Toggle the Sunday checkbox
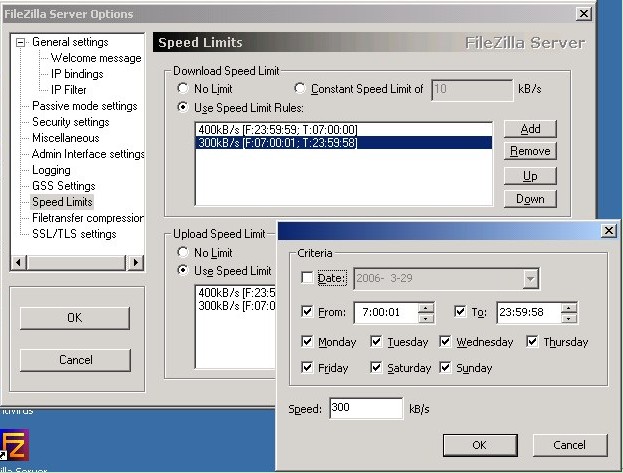 click(x=445, y=368)
